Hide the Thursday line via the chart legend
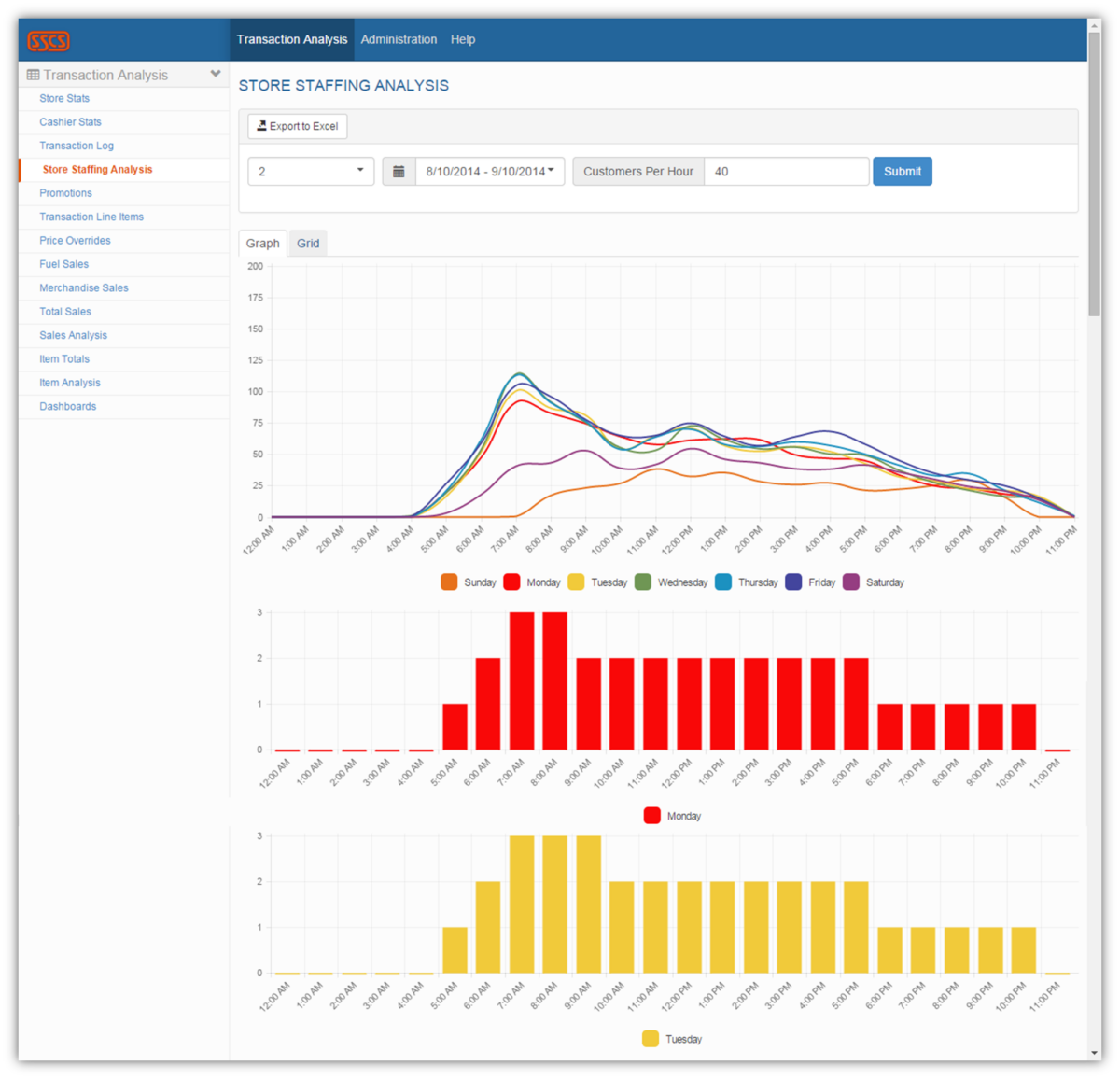Viewport: 1120px width, 1079px height. (x=747, y=582)
